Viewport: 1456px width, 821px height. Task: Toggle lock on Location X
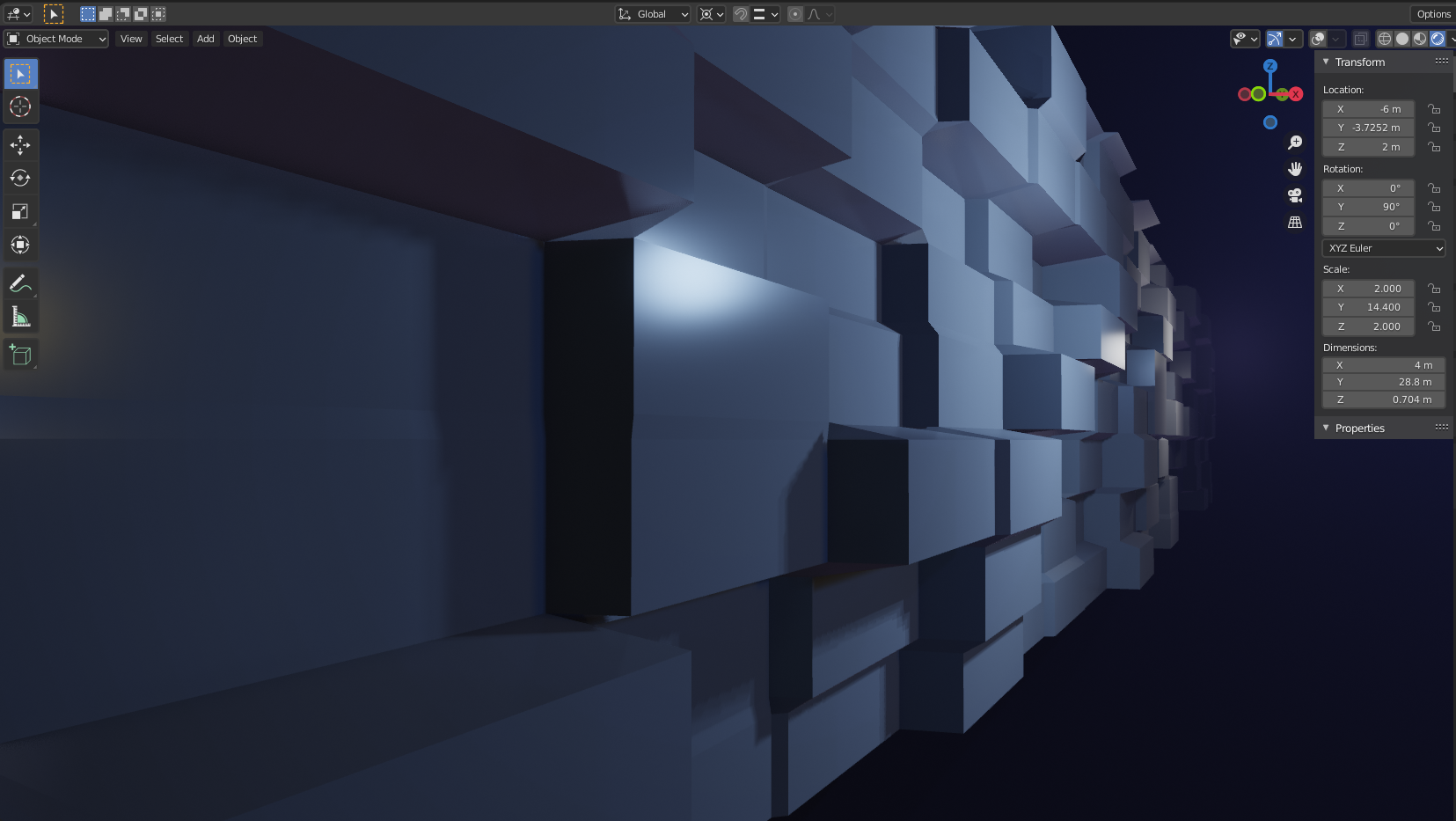1434,109
